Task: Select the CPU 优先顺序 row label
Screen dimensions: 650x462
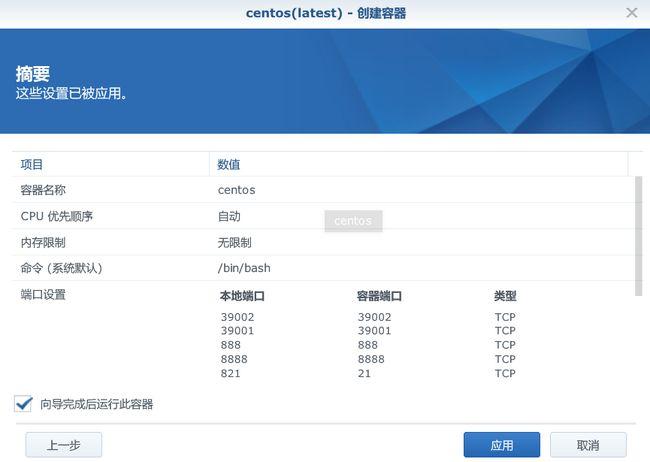Action: coord(57,216)
